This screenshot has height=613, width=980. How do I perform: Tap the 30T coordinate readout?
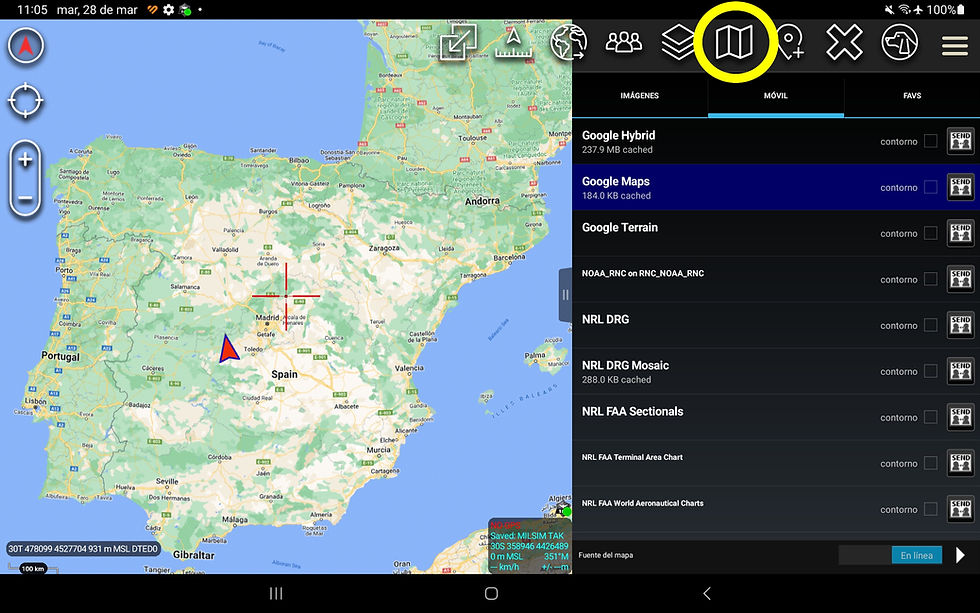click(x=82, y=549)
